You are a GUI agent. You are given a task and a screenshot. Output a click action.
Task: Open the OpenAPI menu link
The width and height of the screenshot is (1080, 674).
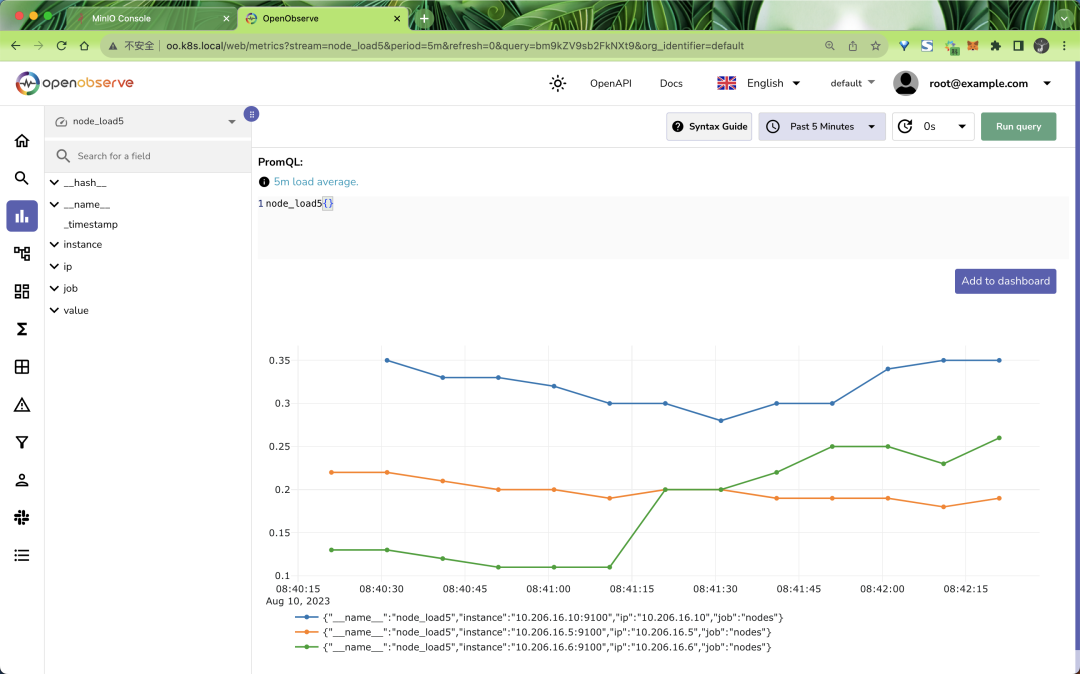point(610,84)
